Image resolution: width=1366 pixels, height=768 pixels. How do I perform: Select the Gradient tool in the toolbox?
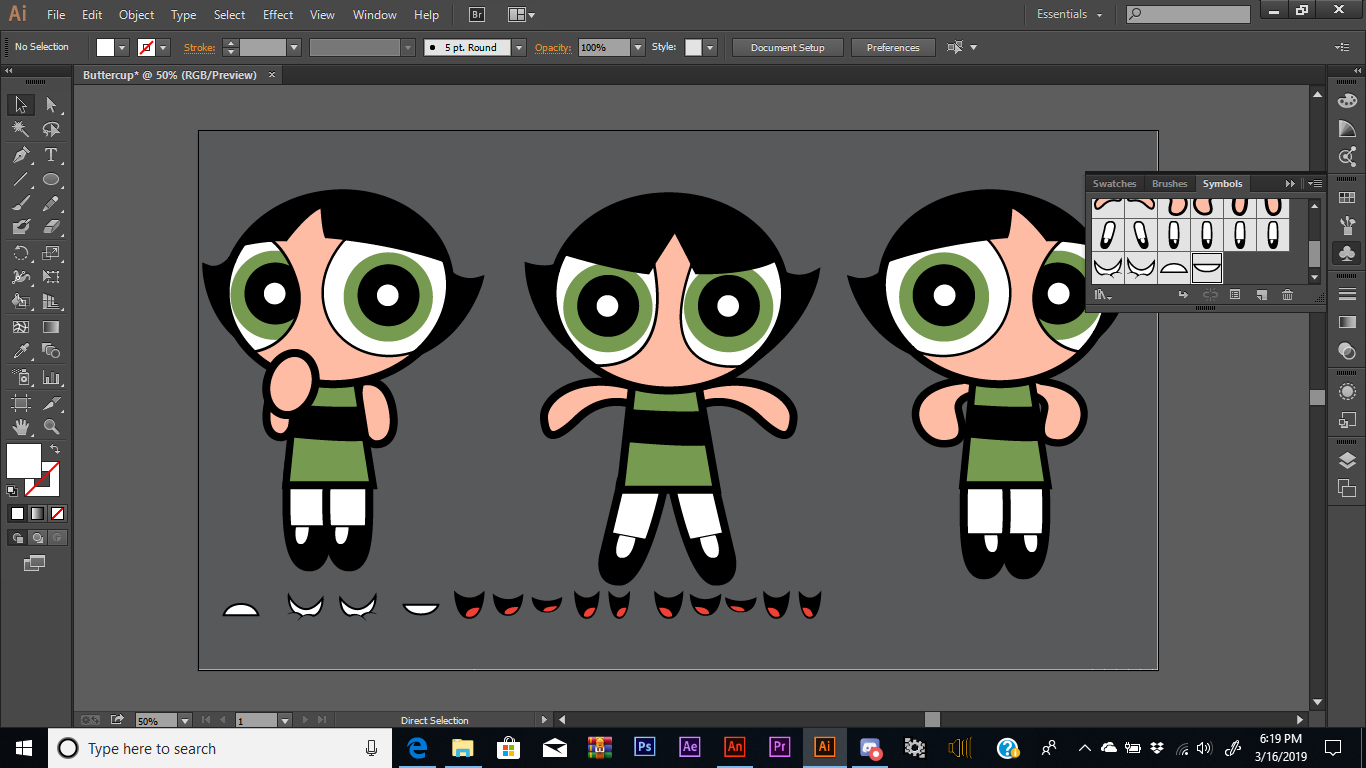point(51,327)
